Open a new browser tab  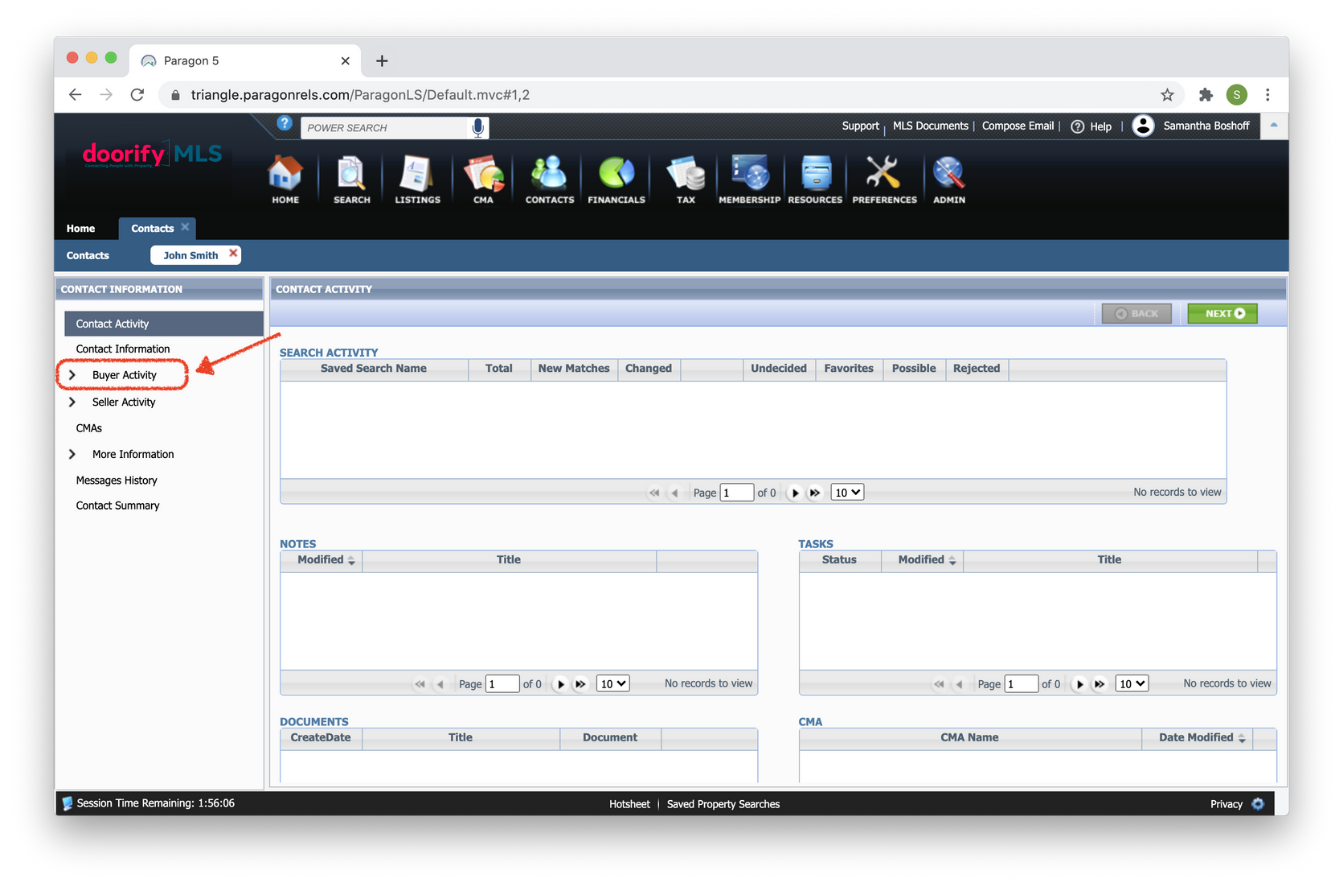[x=381, y=61]
